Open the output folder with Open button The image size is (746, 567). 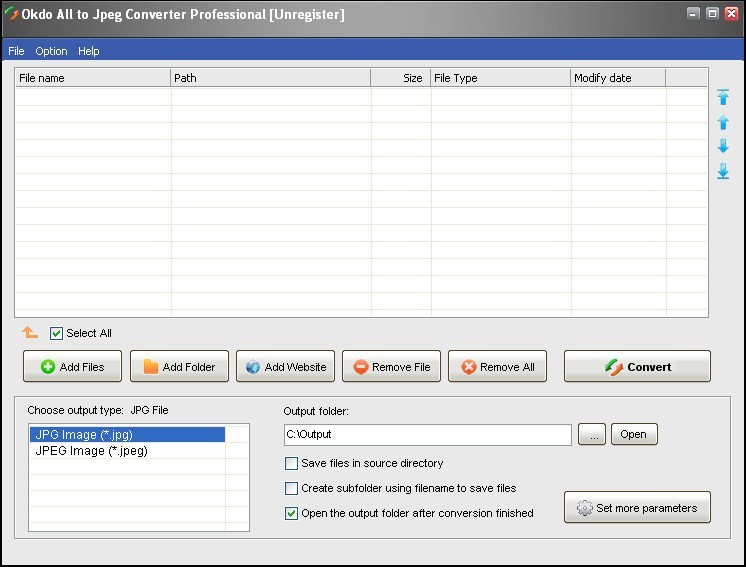pyautogui.click(x=634, y=434)
